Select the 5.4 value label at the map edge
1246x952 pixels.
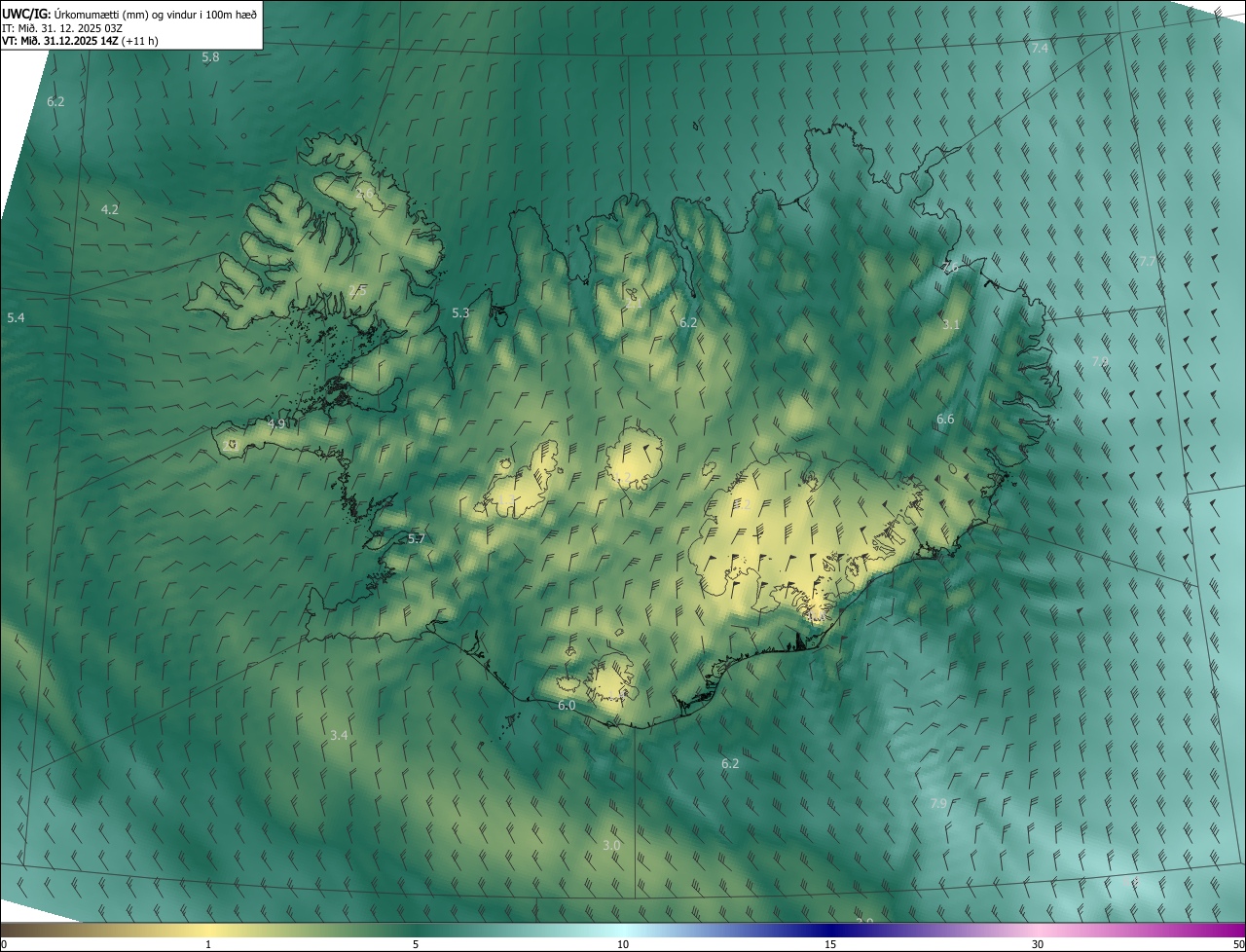[x=16, y=318]
